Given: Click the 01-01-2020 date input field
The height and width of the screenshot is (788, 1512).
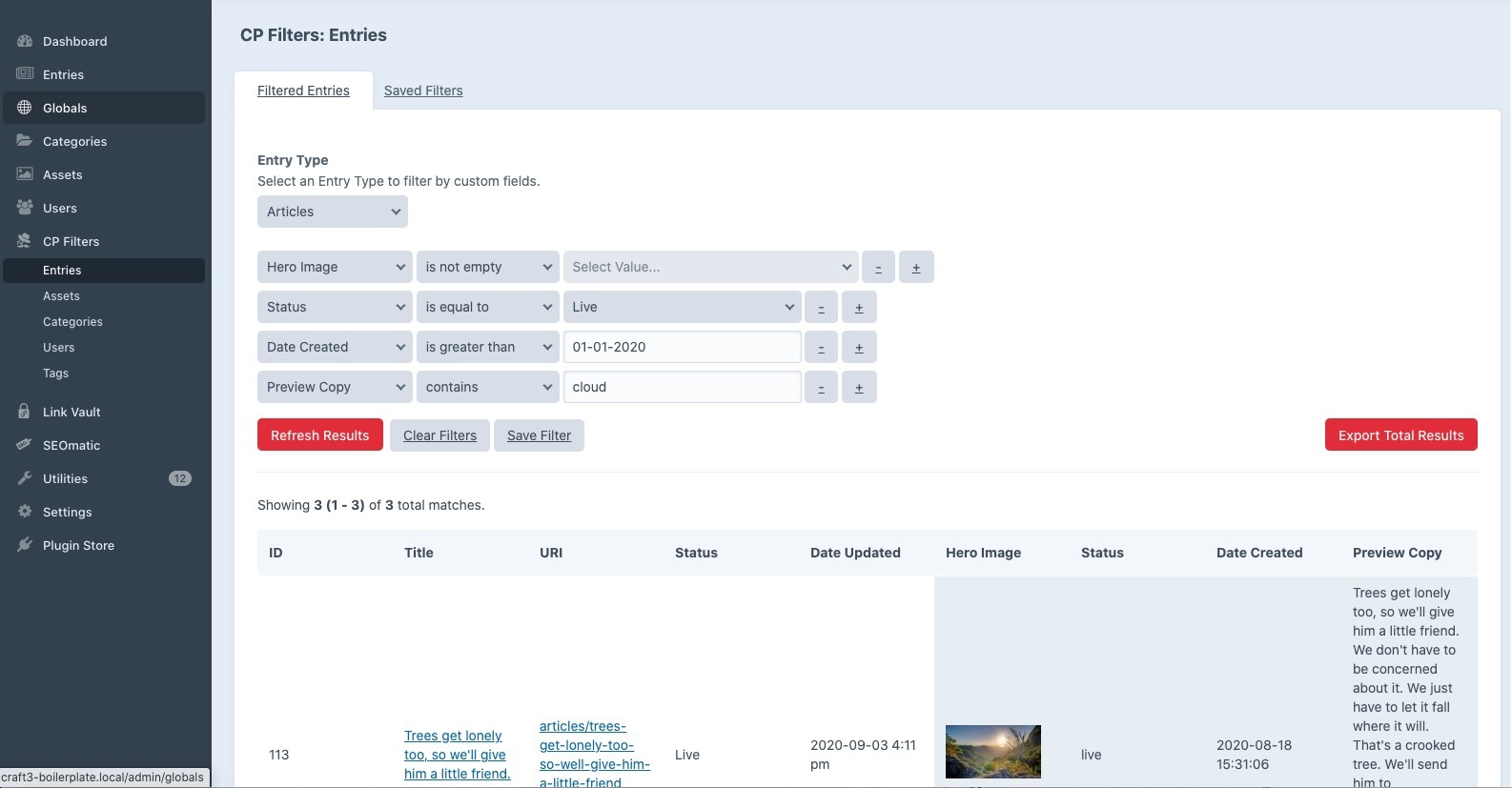Looking at the screenshot, I should pyautogui.click(x=683, y=347).
